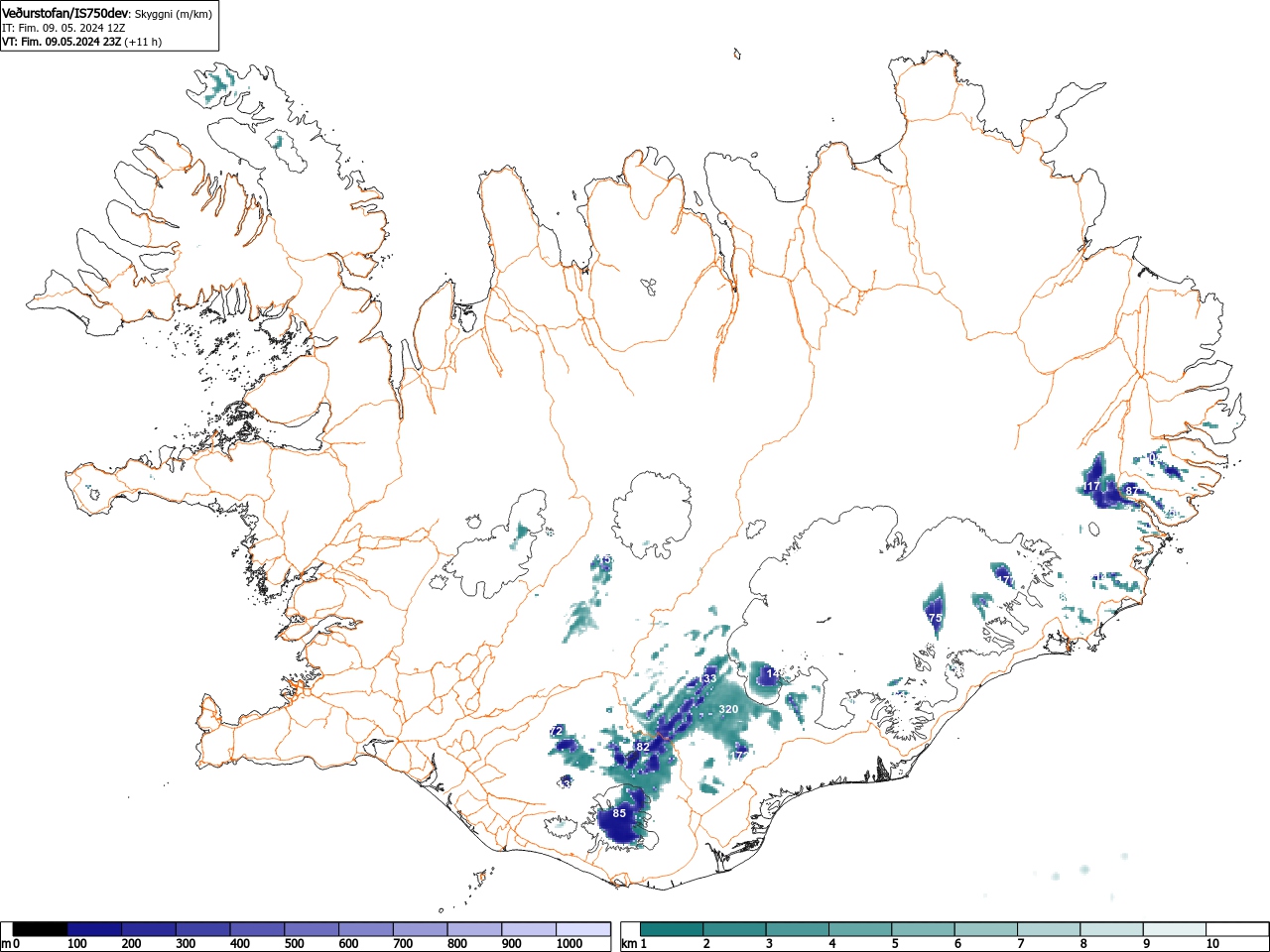Click the 2–3 km teal legend swatch
This screenshot has width=1270, height=952.
pos(735,929)
